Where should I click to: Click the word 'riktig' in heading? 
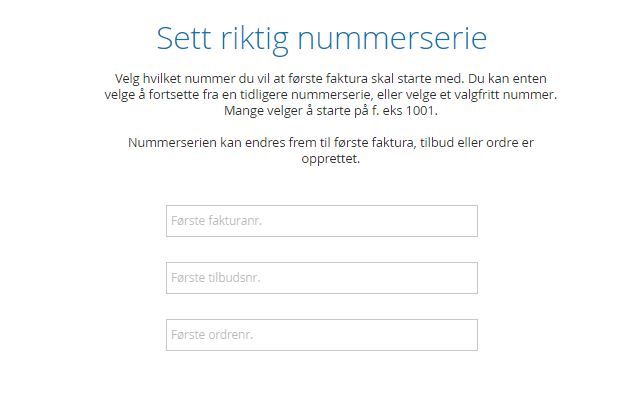coord(254,40)
